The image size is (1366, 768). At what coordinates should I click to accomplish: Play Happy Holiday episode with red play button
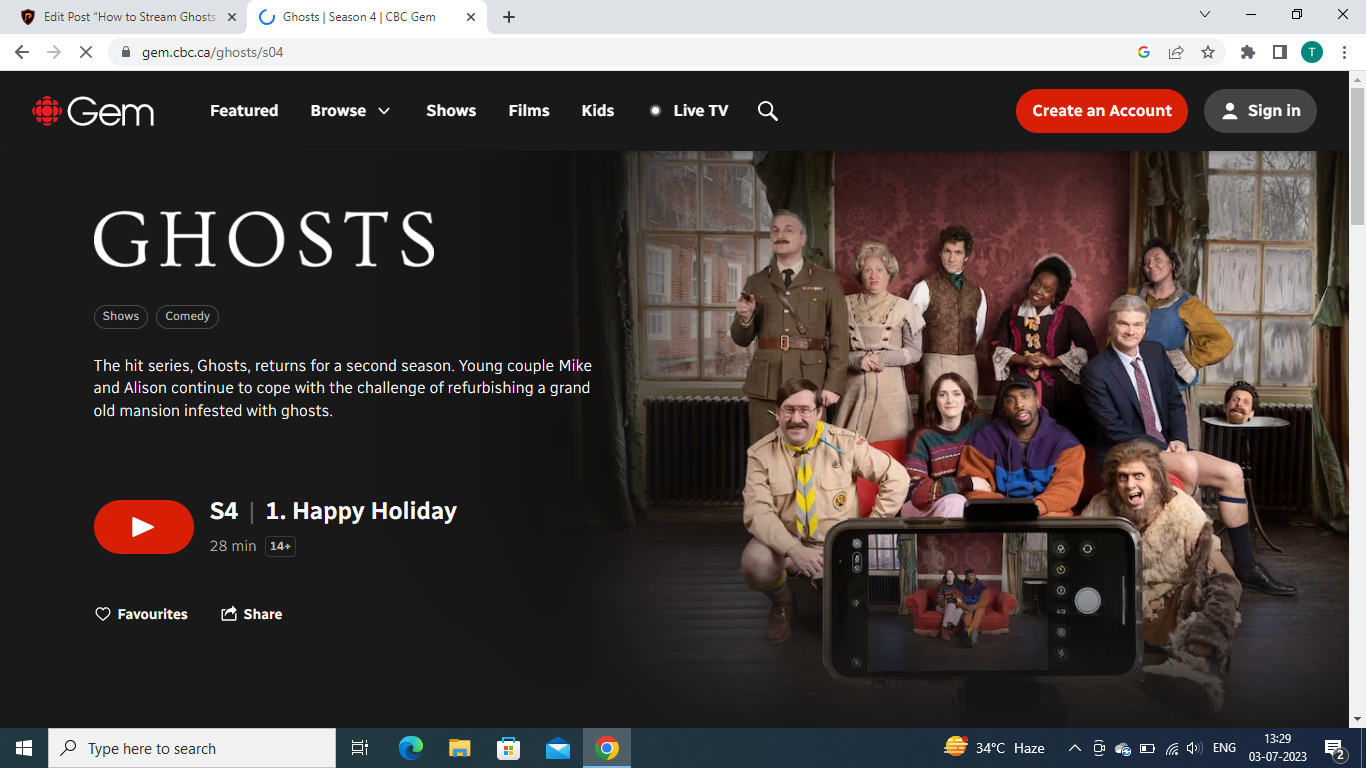[x=144, y=527]
